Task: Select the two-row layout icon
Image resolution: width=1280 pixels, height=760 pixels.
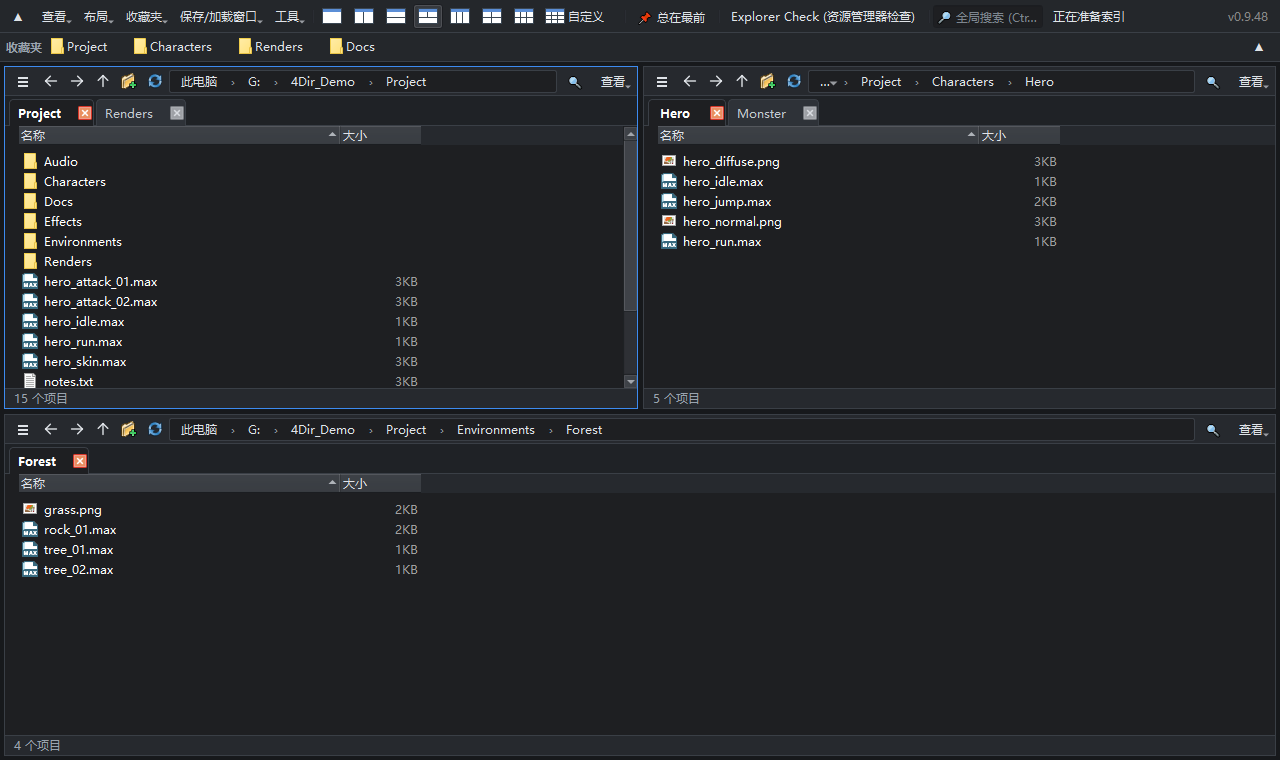Action: pos(396,17)
